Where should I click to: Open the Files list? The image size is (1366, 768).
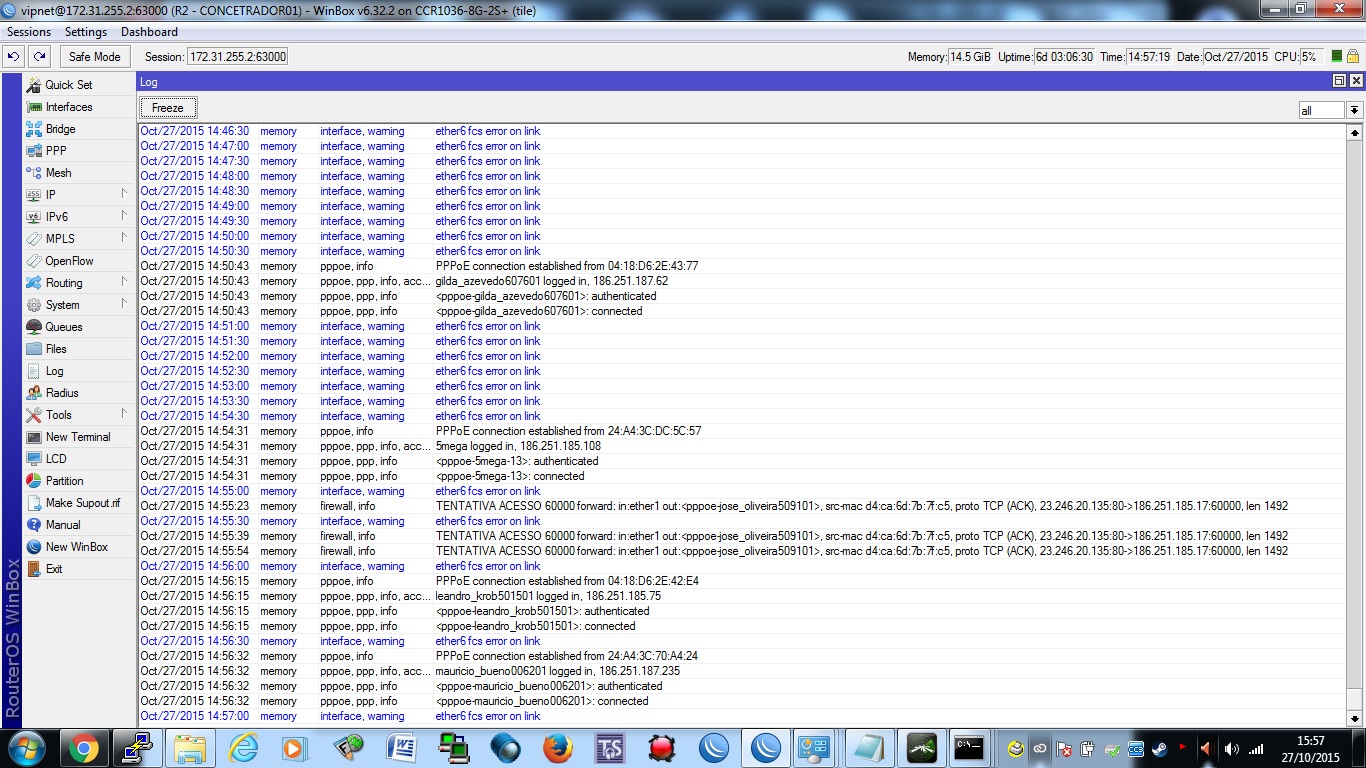(56, 349)
